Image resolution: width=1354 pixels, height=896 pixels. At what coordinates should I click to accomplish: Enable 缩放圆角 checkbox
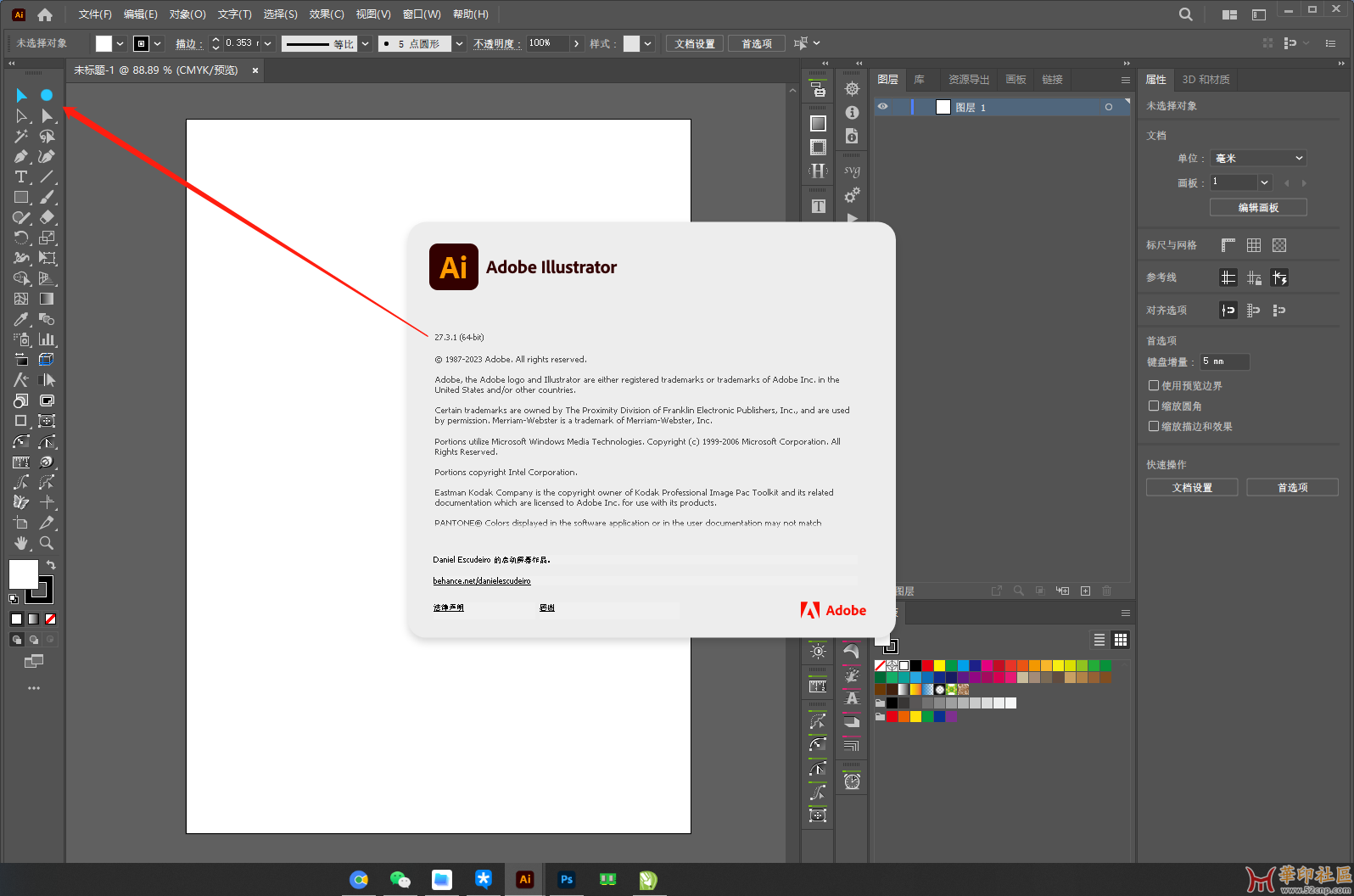pyautogui.click(x=1154, y=406)
